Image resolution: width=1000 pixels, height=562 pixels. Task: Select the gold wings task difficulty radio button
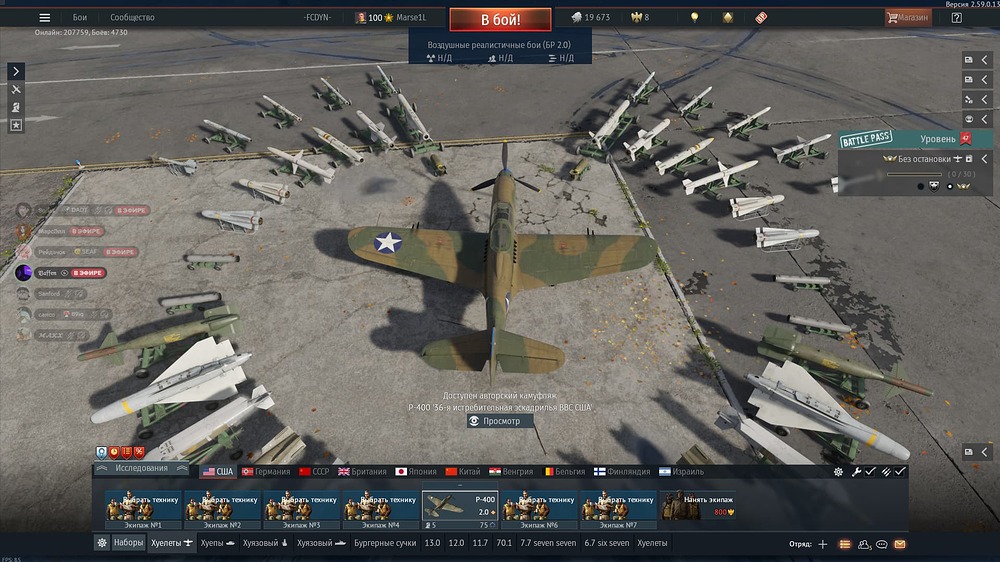[950, 187]
